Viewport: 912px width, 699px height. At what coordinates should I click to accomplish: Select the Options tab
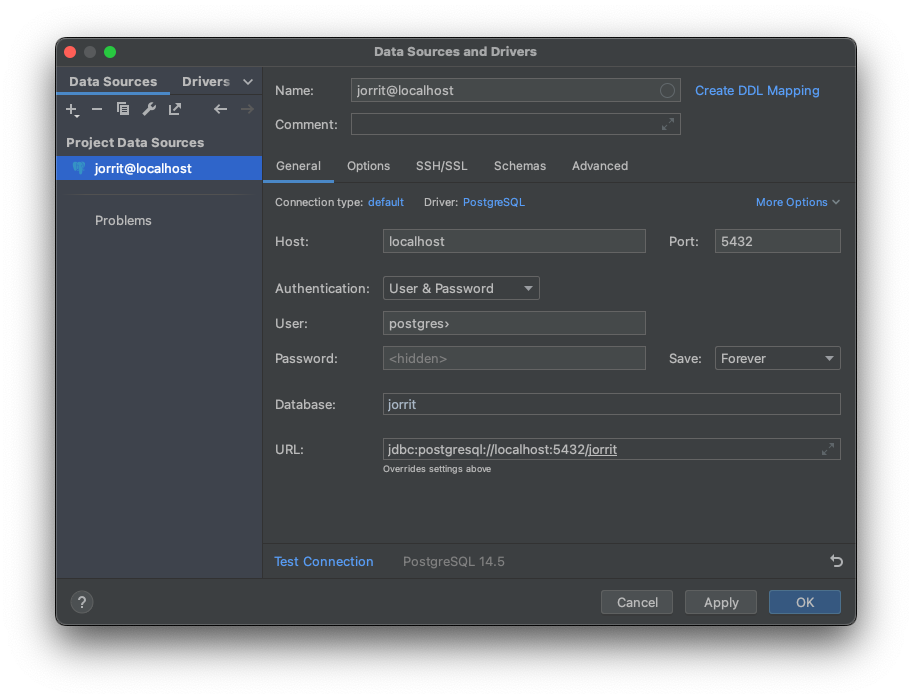pyautogui.click(x=368, y=166)
